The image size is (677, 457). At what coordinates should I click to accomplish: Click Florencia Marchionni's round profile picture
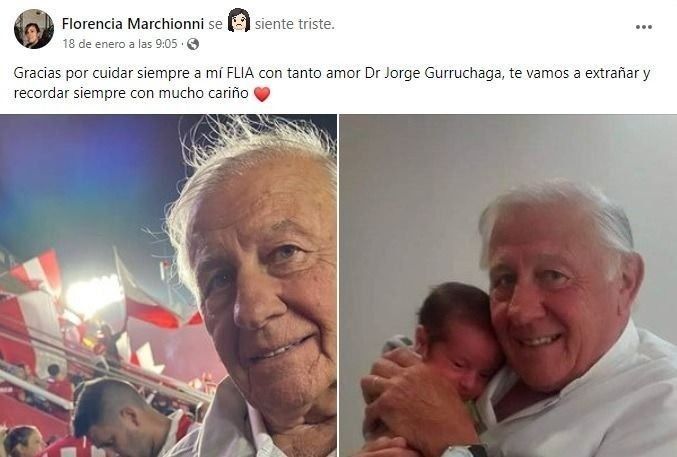click(x=34, y=29)
